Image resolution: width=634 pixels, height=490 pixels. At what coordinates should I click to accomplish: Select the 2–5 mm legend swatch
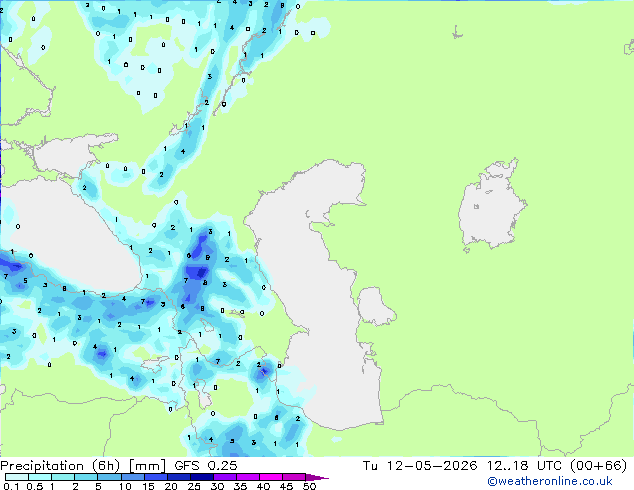click(86, 477)
